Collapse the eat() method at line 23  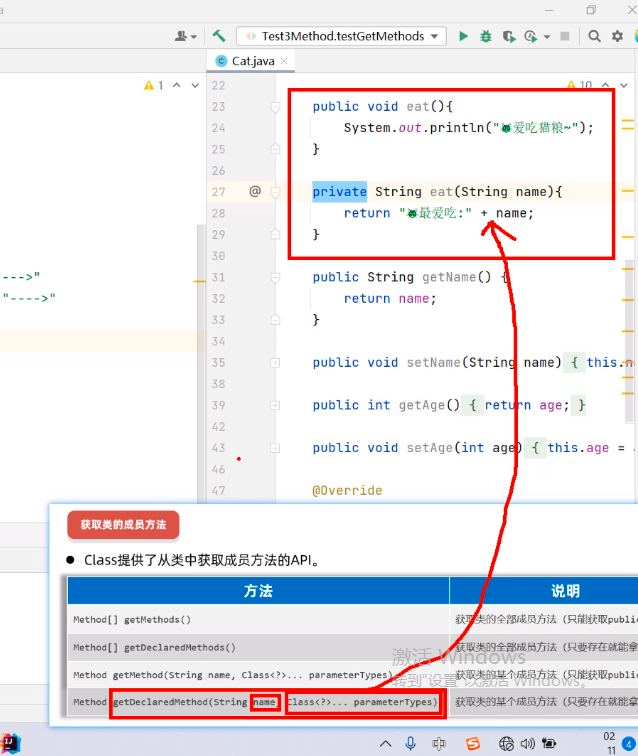275,107
